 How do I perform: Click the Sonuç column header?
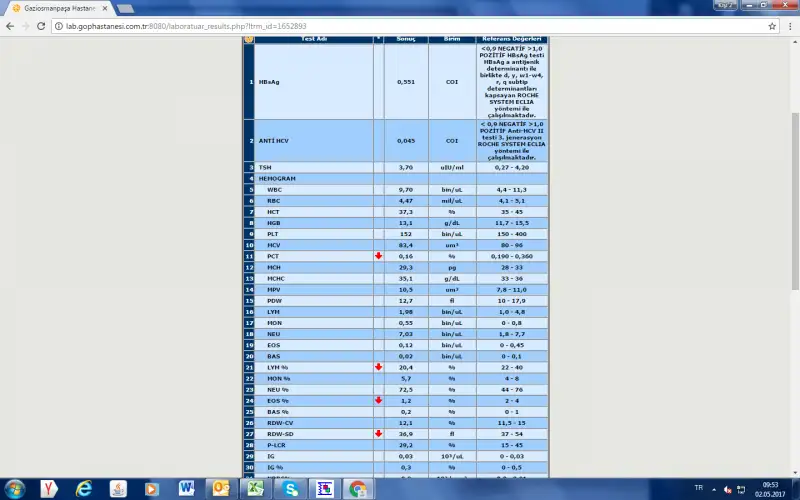coord(406,39)
